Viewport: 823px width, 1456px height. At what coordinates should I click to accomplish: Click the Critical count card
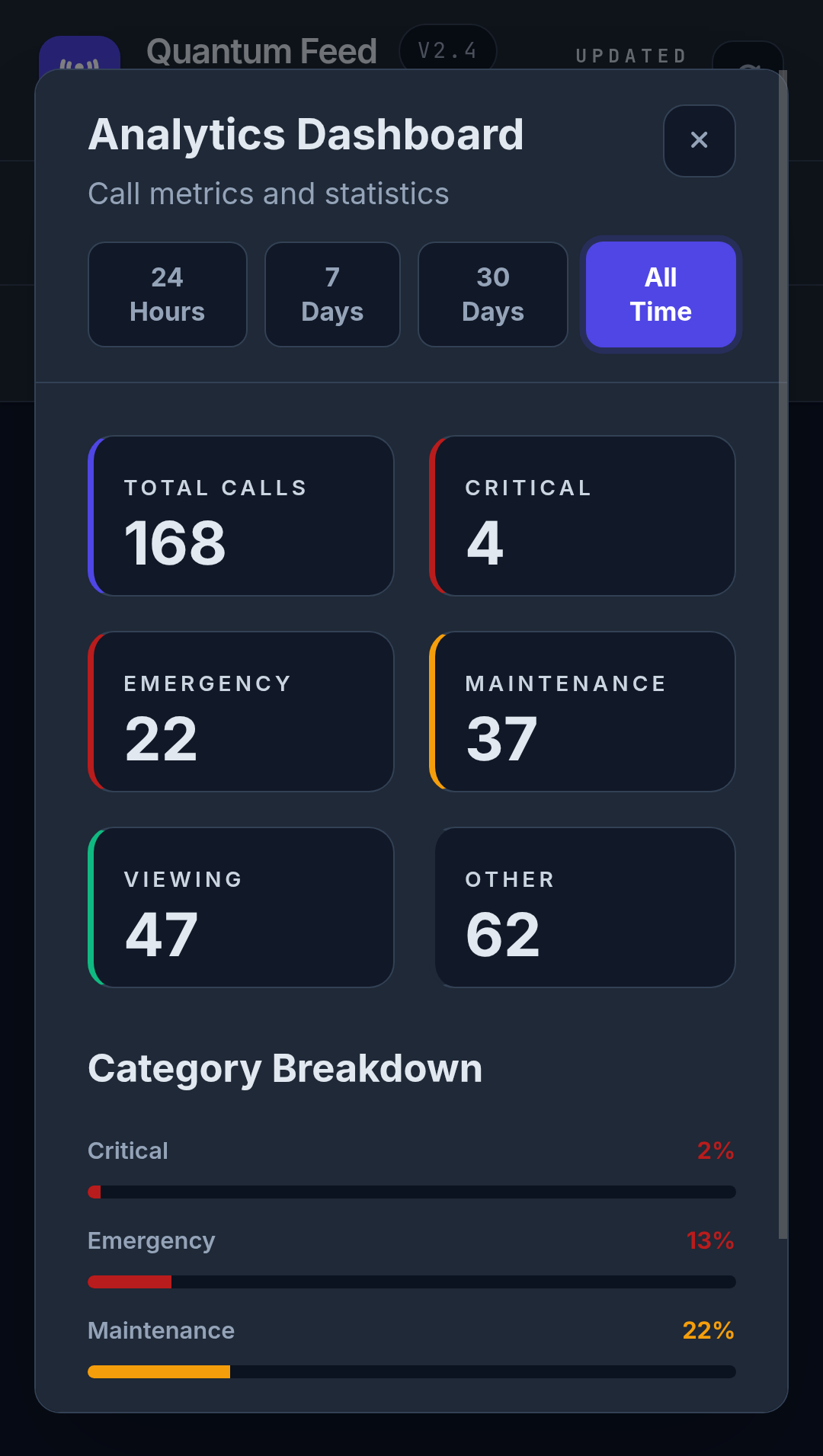click(x=582, y=516)
